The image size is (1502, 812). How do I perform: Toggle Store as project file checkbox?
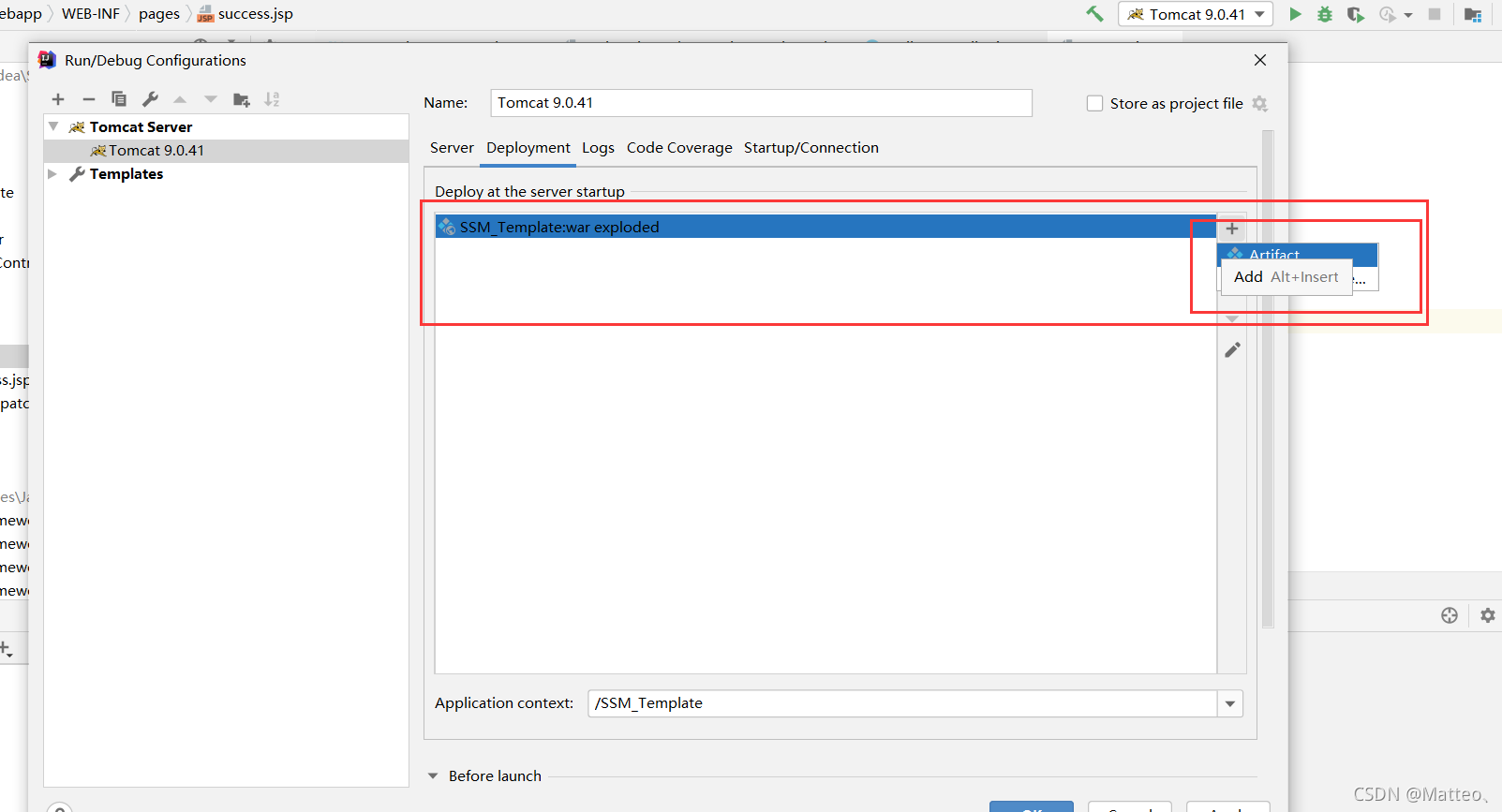[x=1094, y=104]
